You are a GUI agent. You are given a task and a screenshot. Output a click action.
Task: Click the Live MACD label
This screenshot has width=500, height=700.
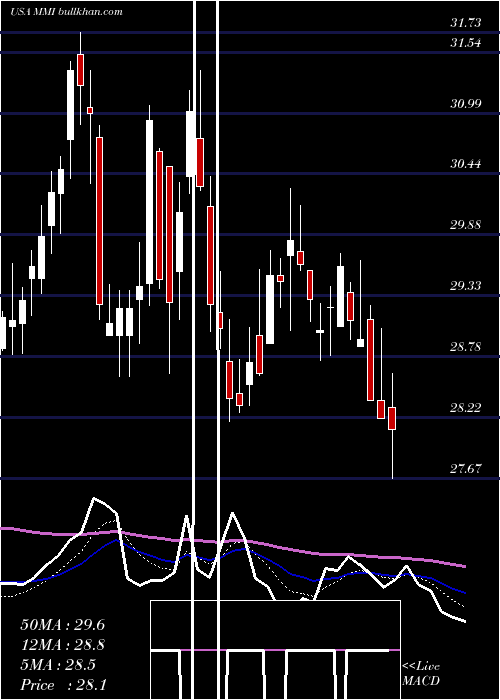pos(421,674)
